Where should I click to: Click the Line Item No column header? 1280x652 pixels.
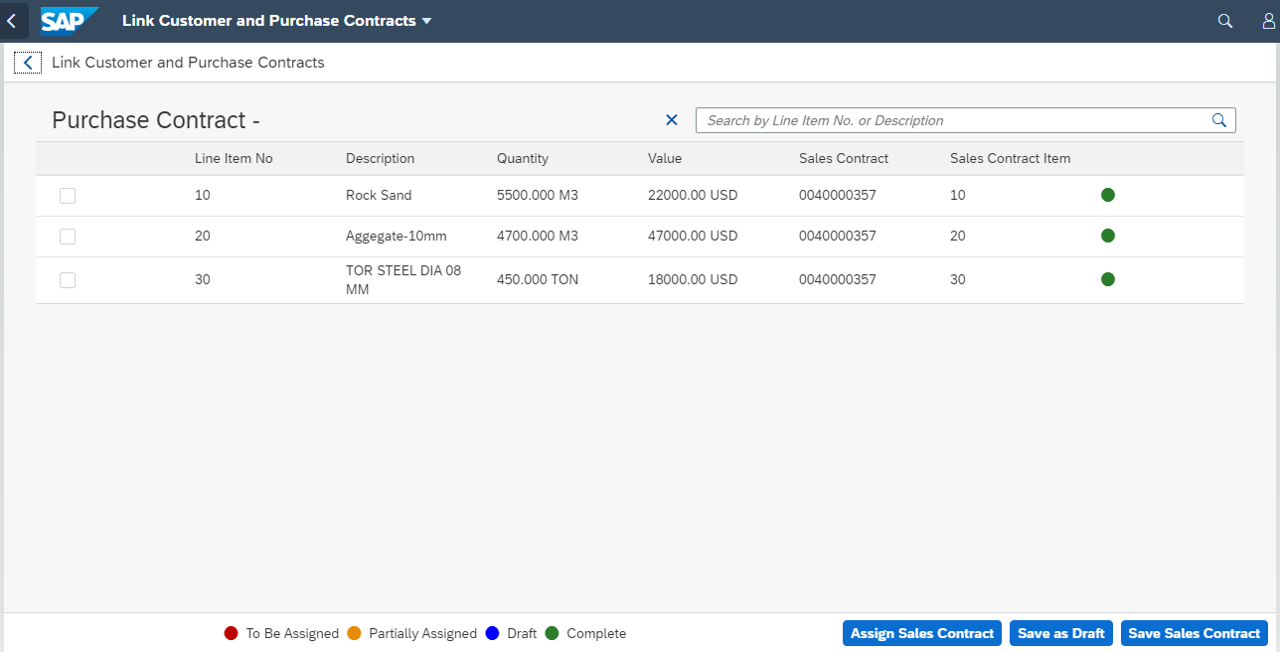(x=233, y=158)
